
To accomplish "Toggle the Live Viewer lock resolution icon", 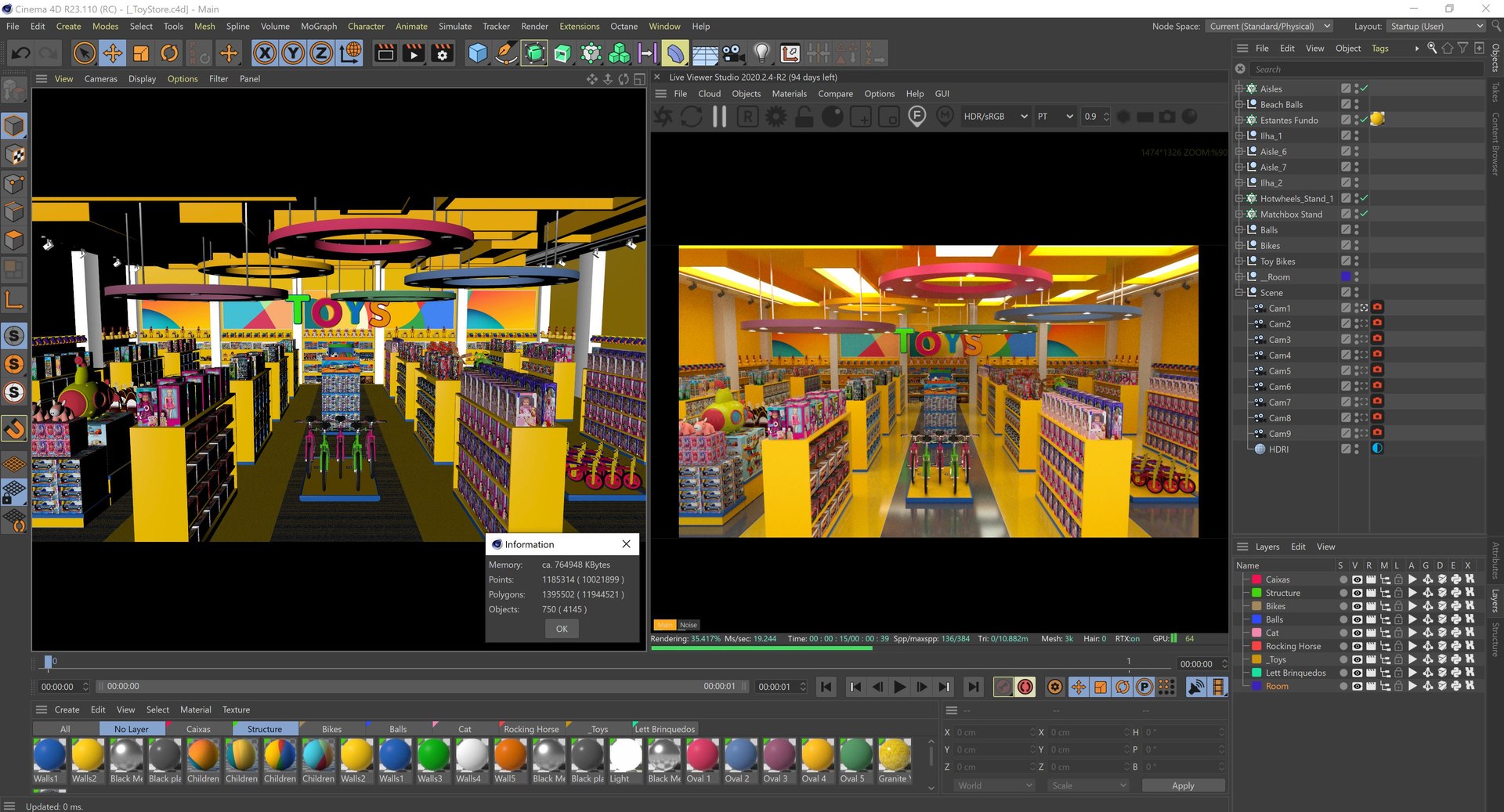I will coord(804,117).
